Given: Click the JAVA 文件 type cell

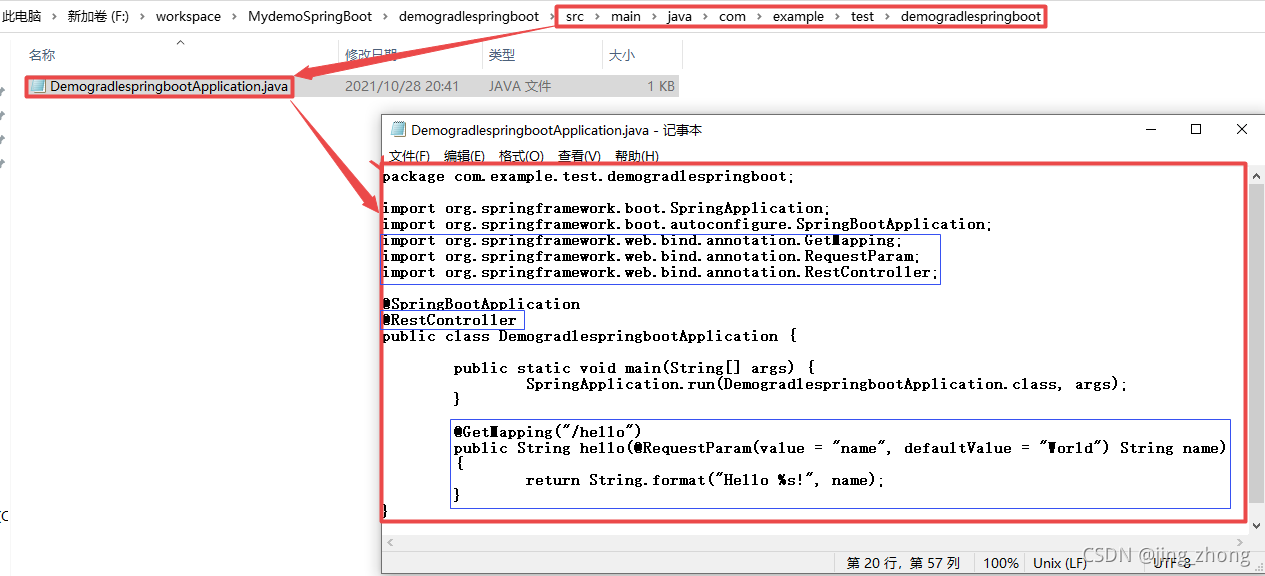Looking at the screenshot, I should [x=520, y=86].
